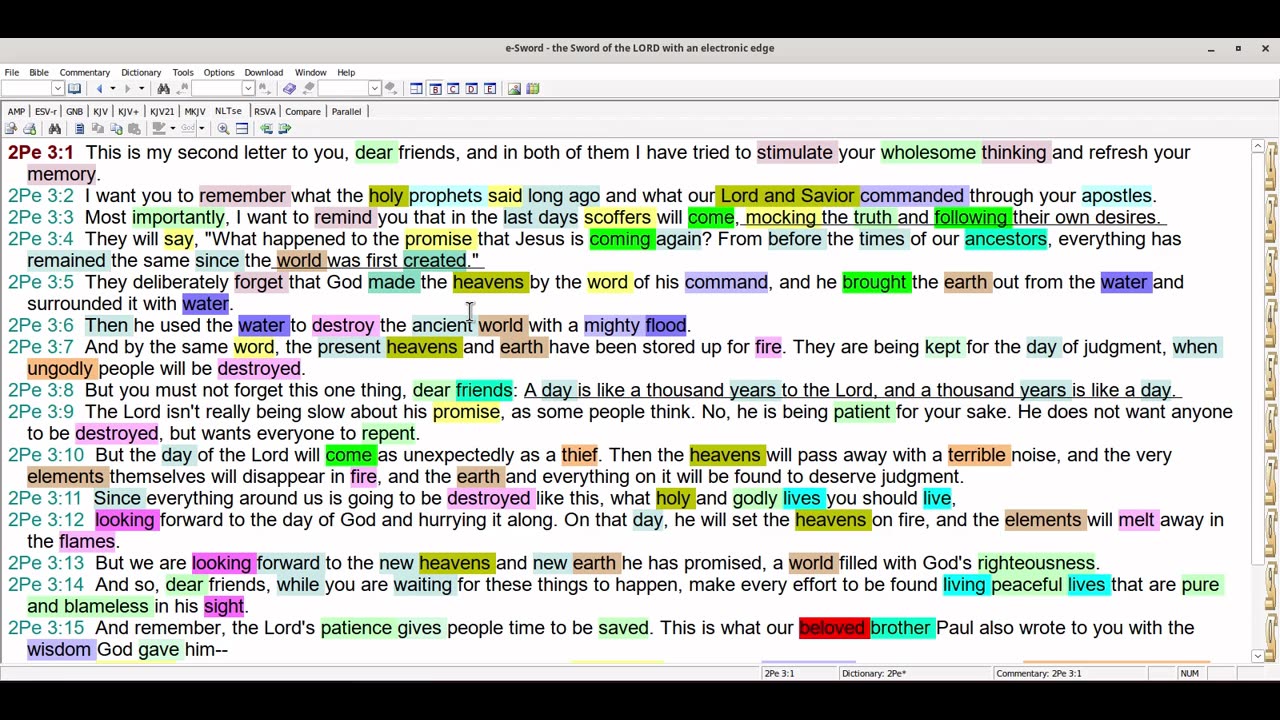Click the red highlighted word beloved
Screen dimensions: 1280x720
click(832, 628)
